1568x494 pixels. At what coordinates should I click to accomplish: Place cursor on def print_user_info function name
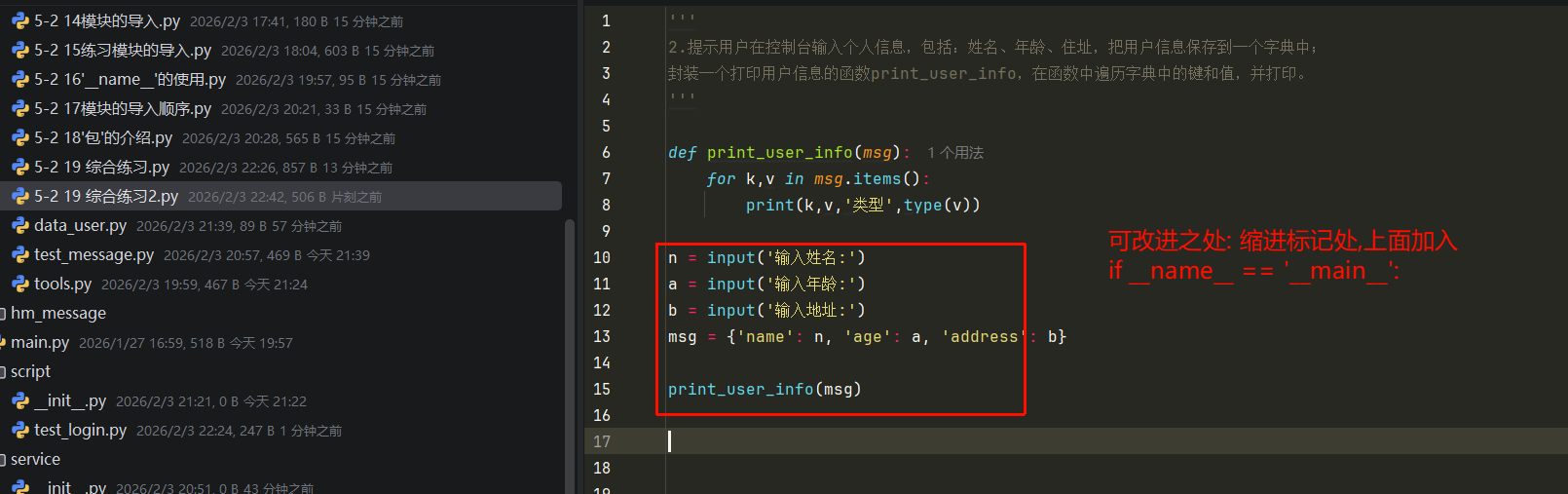780,152
